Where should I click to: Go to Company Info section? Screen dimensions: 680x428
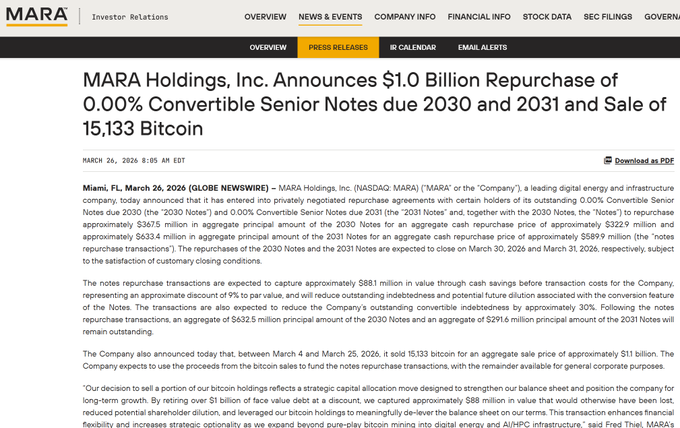tap(405, 17)
